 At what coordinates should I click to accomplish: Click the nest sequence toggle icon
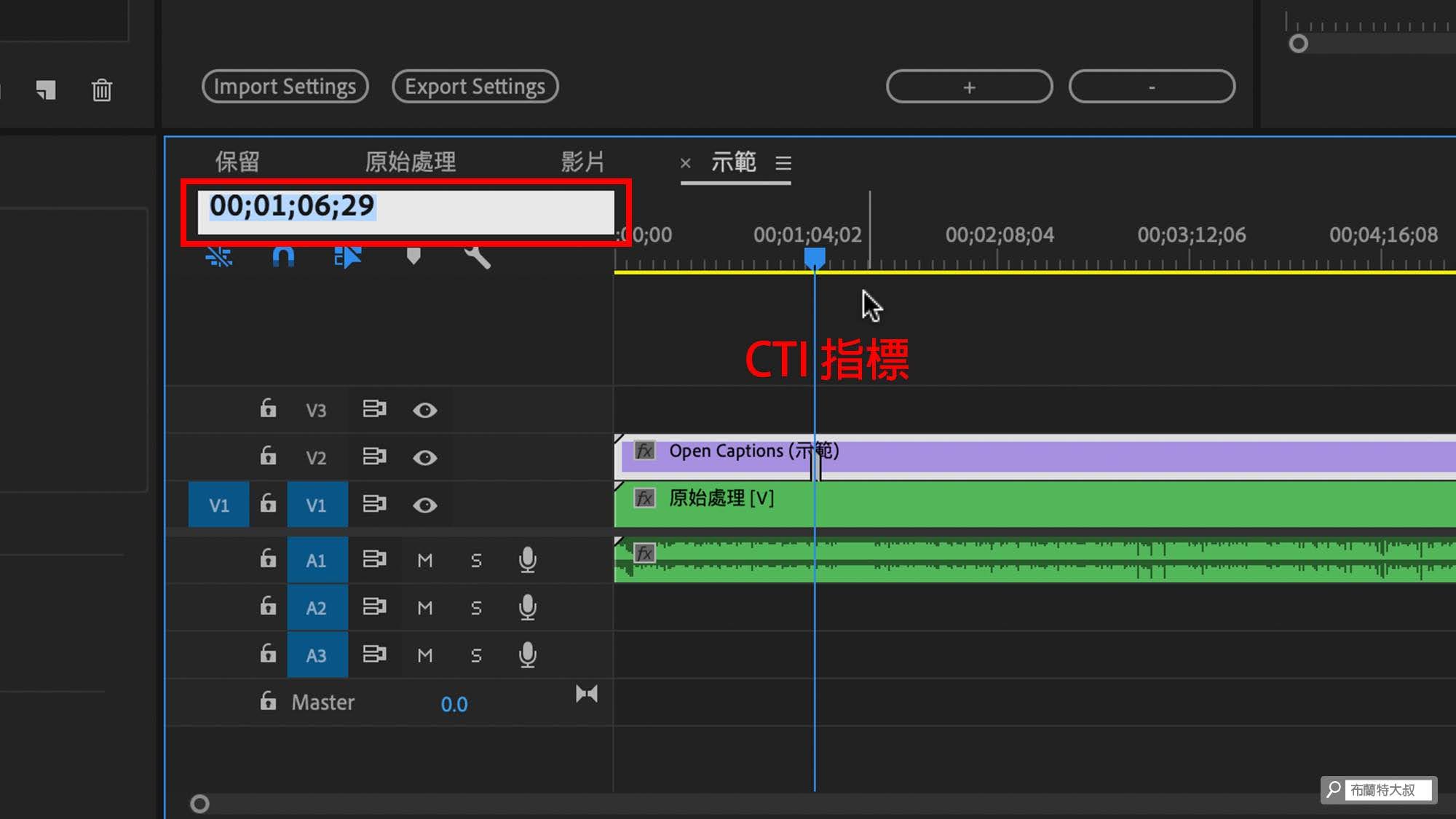[218, 256]
